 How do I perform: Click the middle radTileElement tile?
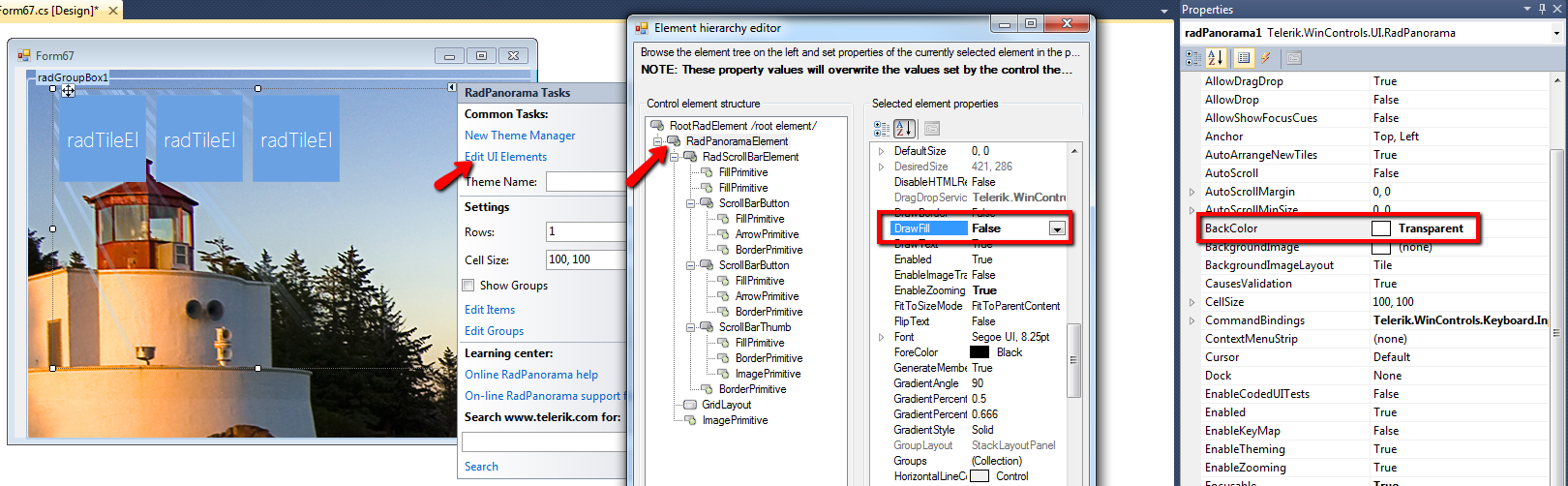tap(199, 138)
